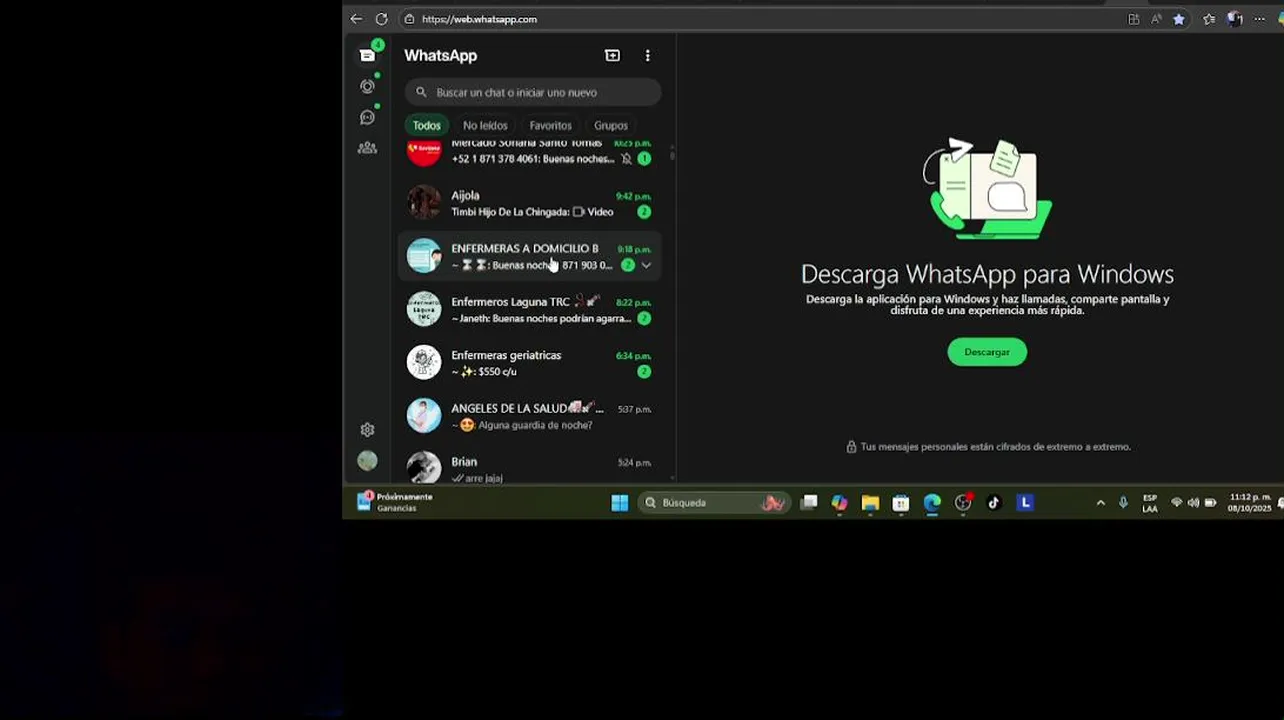The image size is (1284, 720).
Task: Open the profile picture in sidebar
Action: click(367, 461)
